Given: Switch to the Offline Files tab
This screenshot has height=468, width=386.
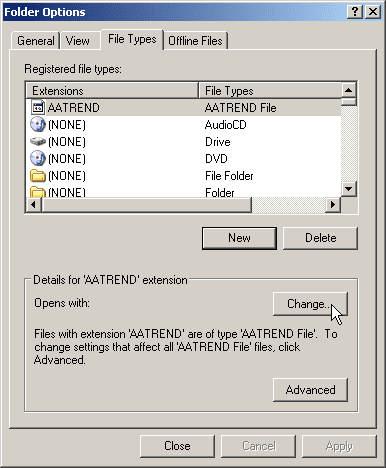Looking at the screenshot, I should [x=195, y=41].
